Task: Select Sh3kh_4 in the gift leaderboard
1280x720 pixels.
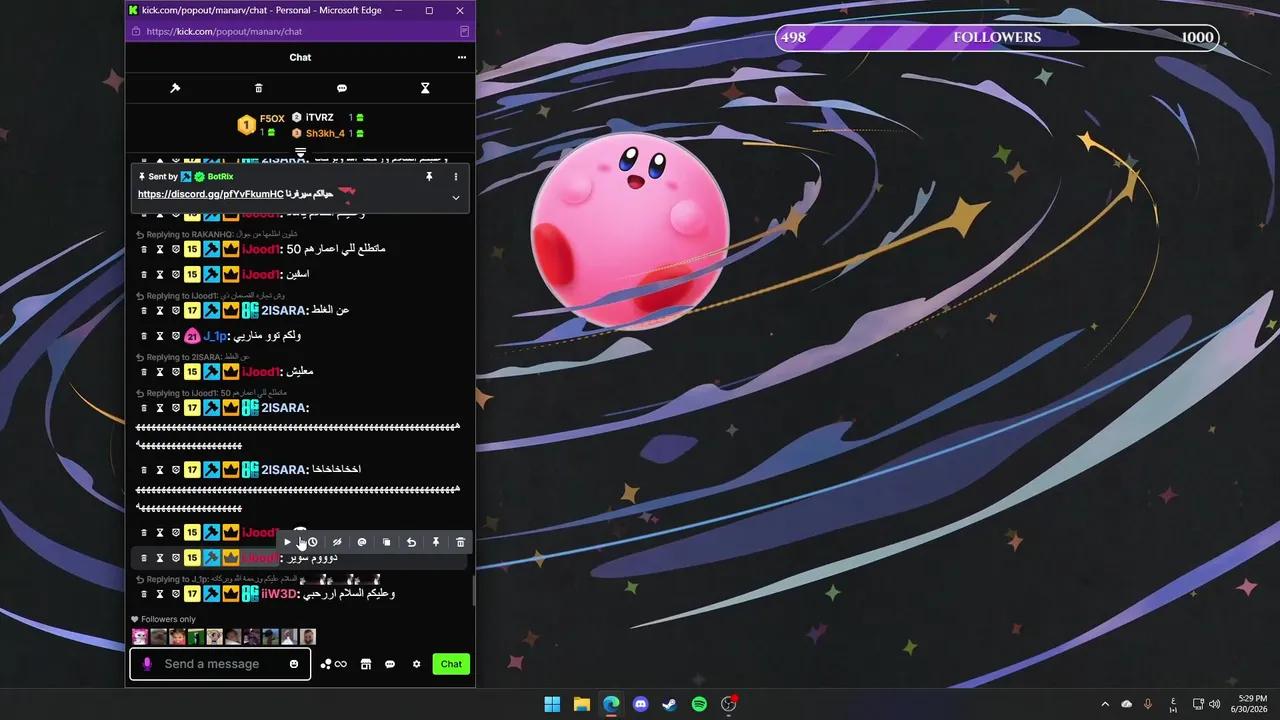Action: coord(327,133)
